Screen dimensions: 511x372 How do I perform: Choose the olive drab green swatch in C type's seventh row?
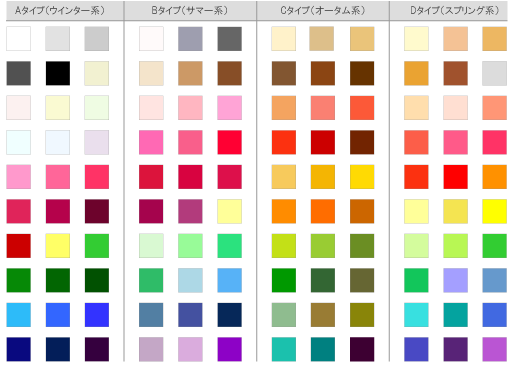point(362,246)
